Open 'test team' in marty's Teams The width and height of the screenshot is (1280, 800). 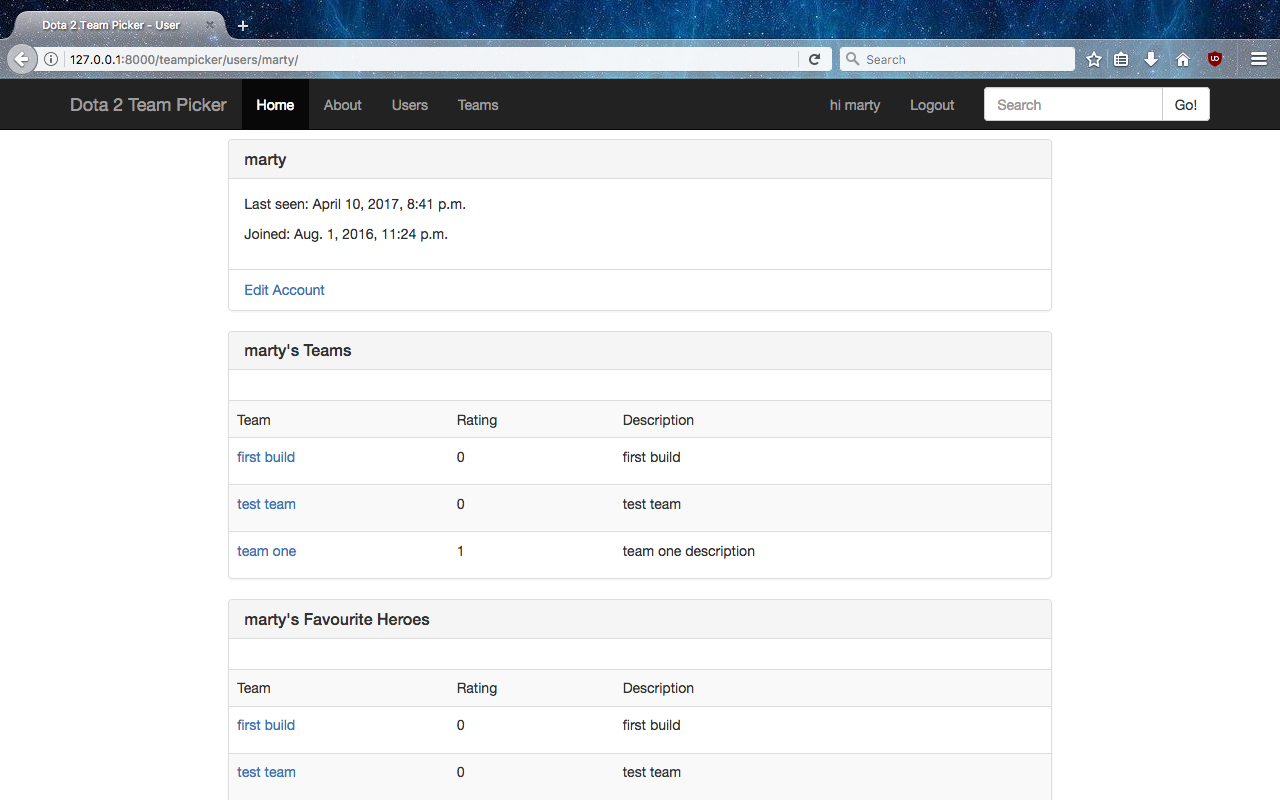(x=266, y=504)
